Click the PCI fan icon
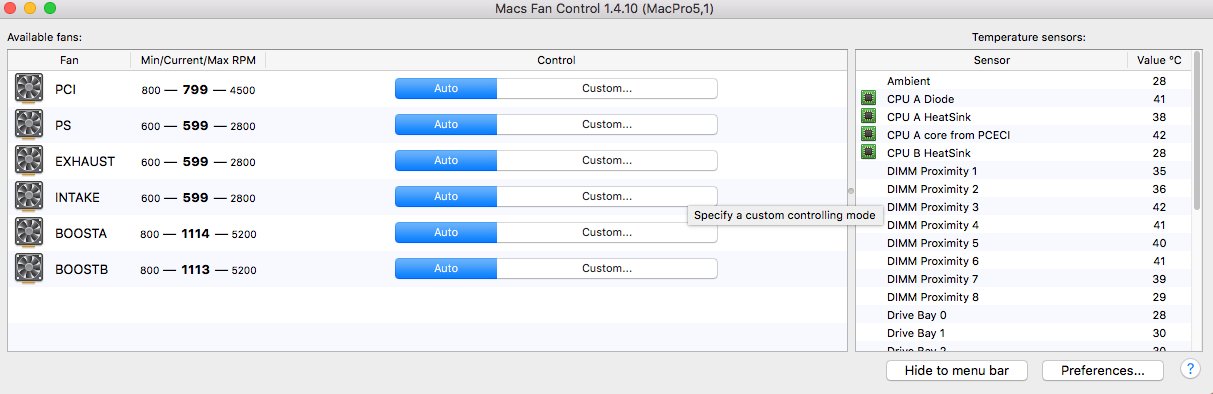1213x394 pixels. coord(29,89)
